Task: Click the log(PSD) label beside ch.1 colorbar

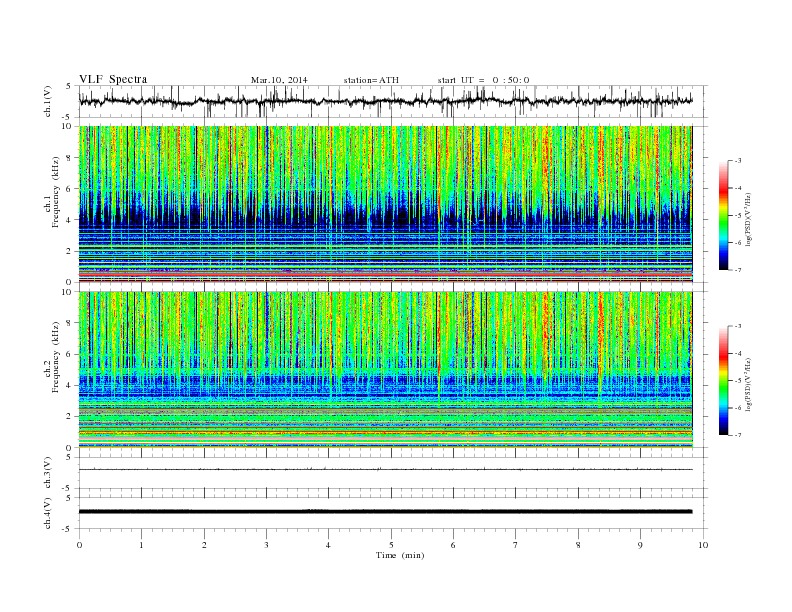Action: (750, 220)
